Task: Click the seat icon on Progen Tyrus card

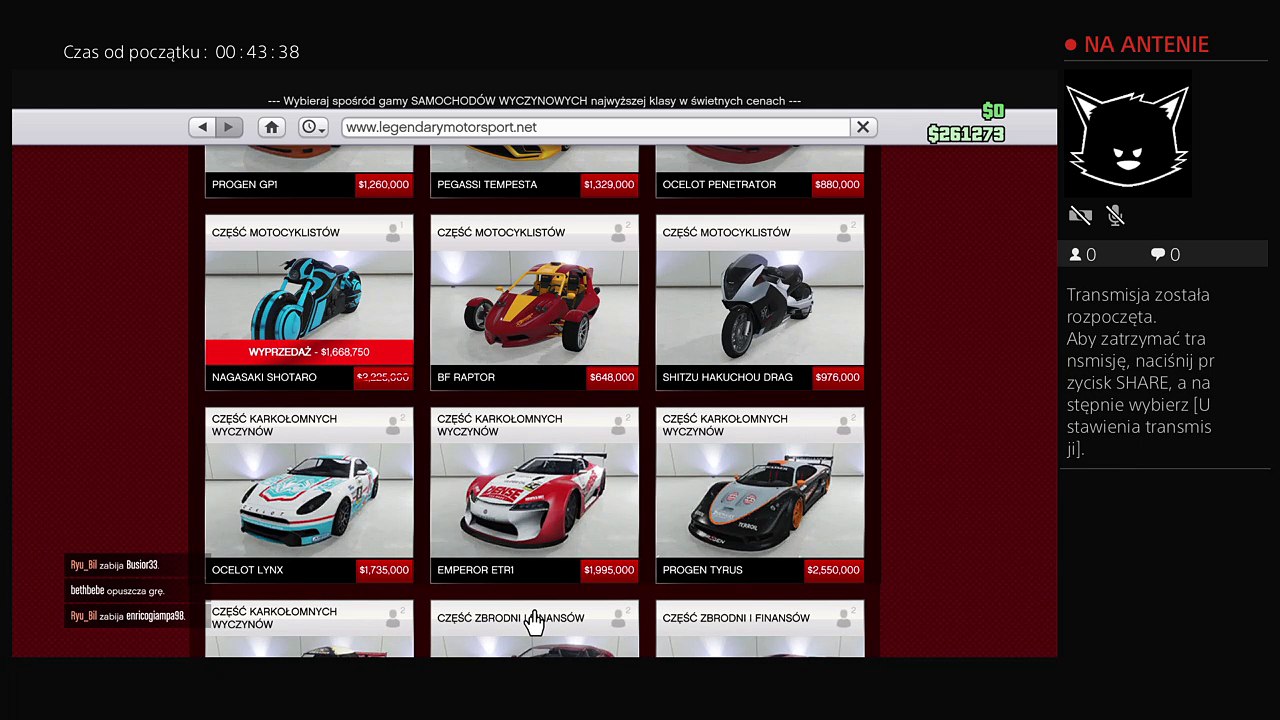Action: click(x=845, y=424)
